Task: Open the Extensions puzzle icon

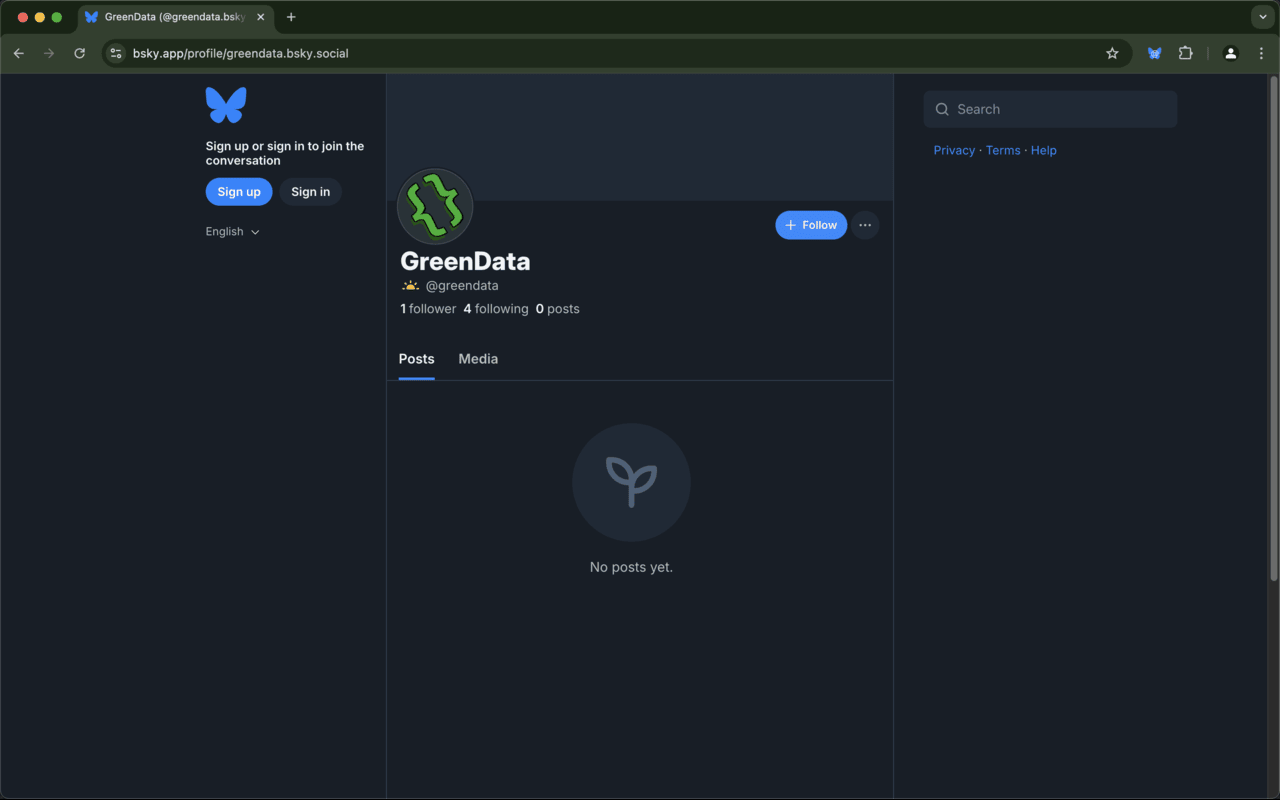Action: tap(1186, 53)
